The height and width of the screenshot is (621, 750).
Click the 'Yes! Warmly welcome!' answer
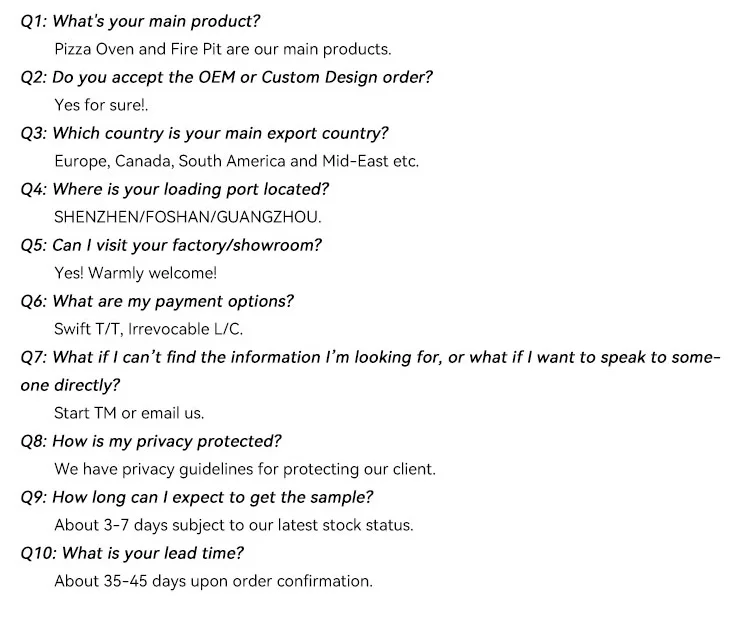[135, 273]
